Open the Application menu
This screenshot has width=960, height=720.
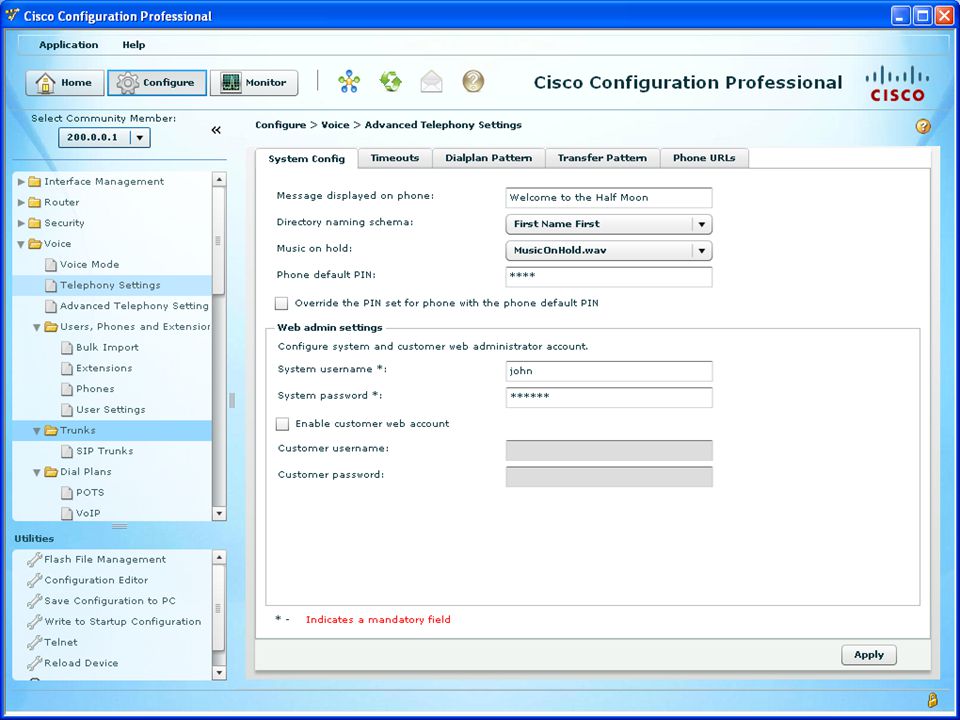click(69, 45)
